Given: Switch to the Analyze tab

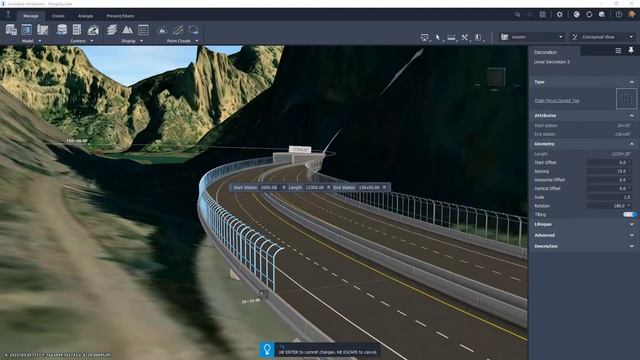Looking at the screenshot, I should point(85,16).
